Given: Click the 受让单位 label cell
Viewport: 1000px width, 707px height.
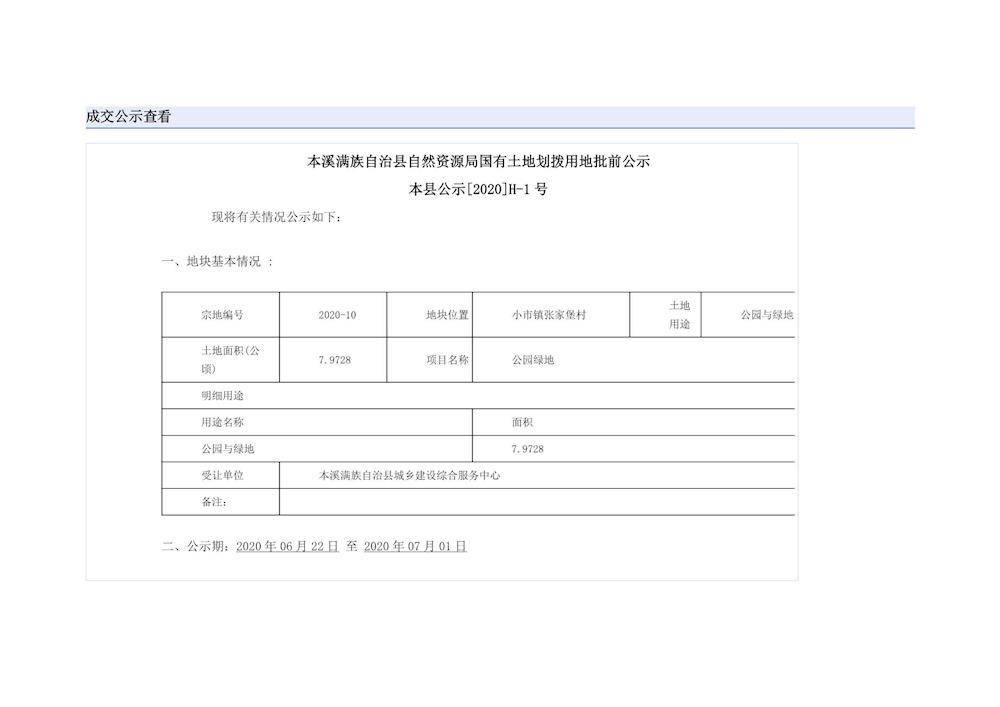Looking at the screenshot, I should (222, 476).
